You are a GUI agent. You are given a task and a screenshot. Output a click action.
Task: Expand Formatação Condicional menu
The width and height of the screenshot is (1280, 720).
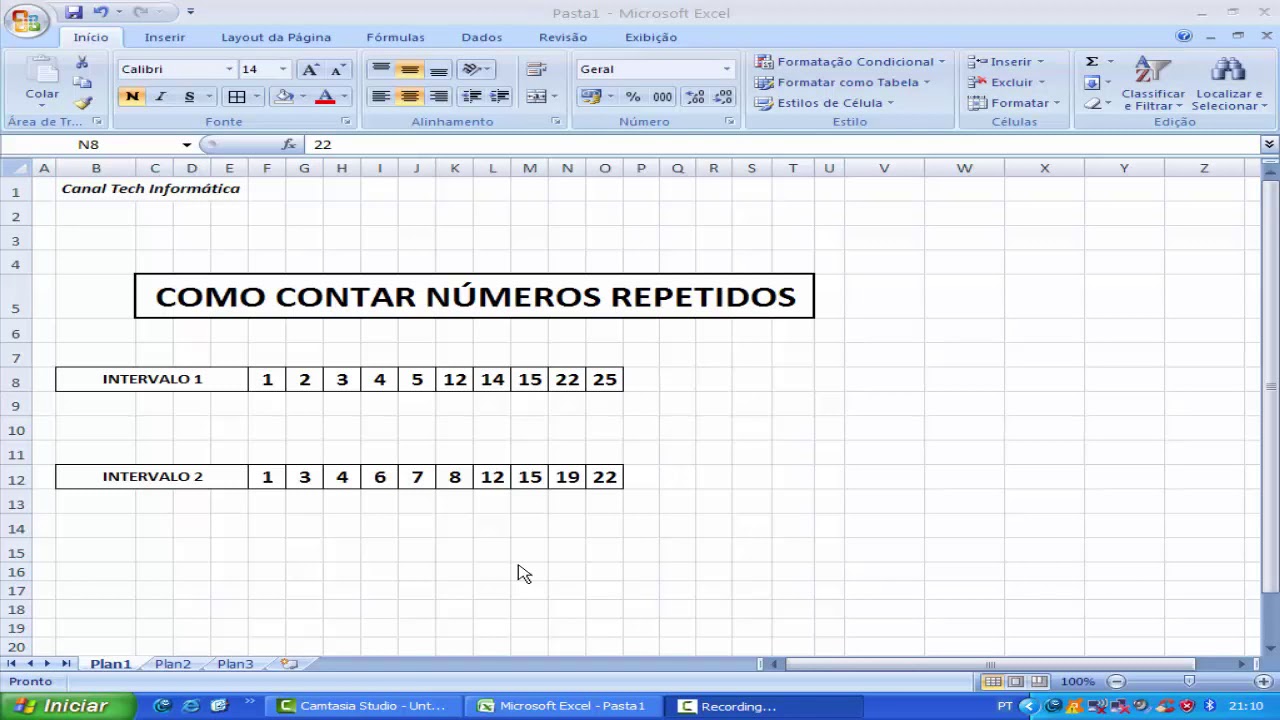(850, 62)
